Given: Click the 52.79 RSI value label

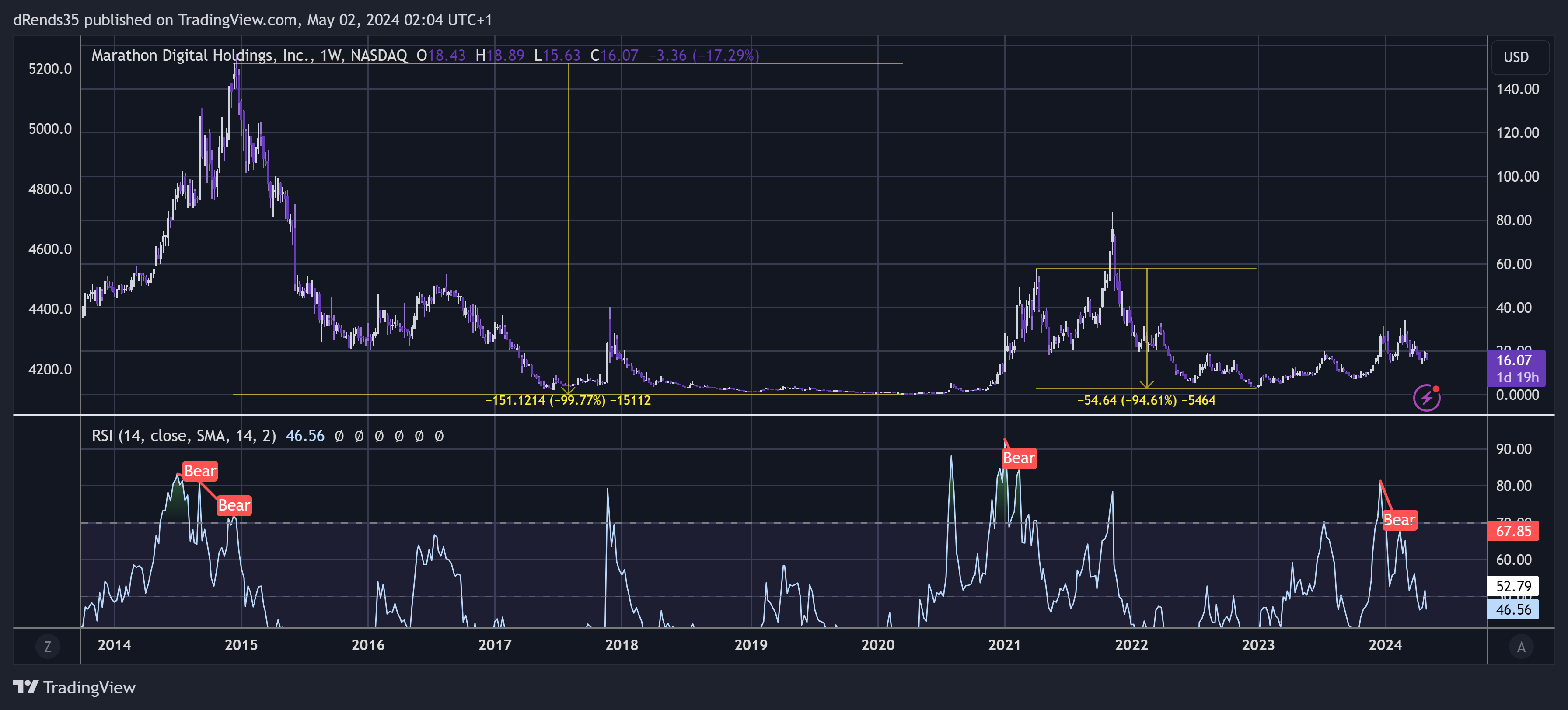Looking at the screenshot, I should pos(1512,586).
